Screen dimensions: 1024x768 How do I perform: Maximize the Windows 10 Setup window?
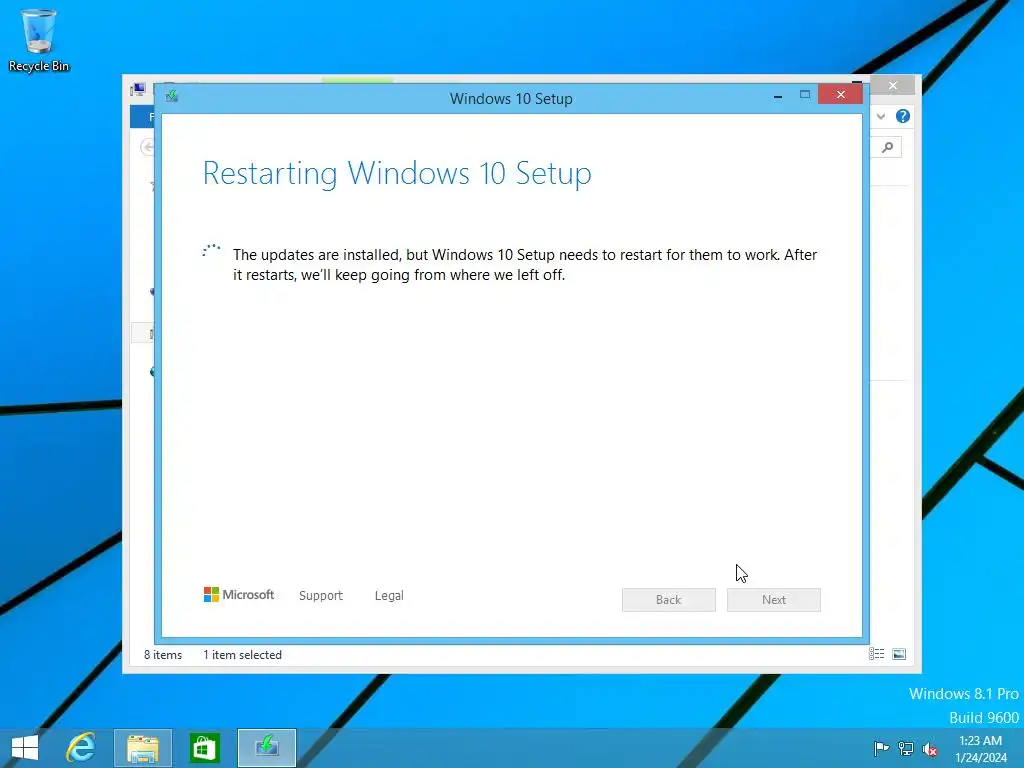805,95
